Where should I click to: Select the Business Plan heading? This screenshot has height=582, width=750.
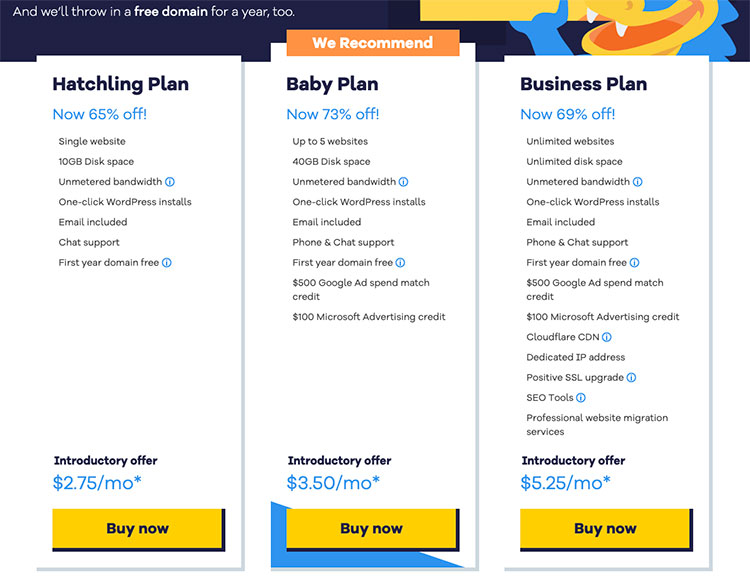click(583, 84)
